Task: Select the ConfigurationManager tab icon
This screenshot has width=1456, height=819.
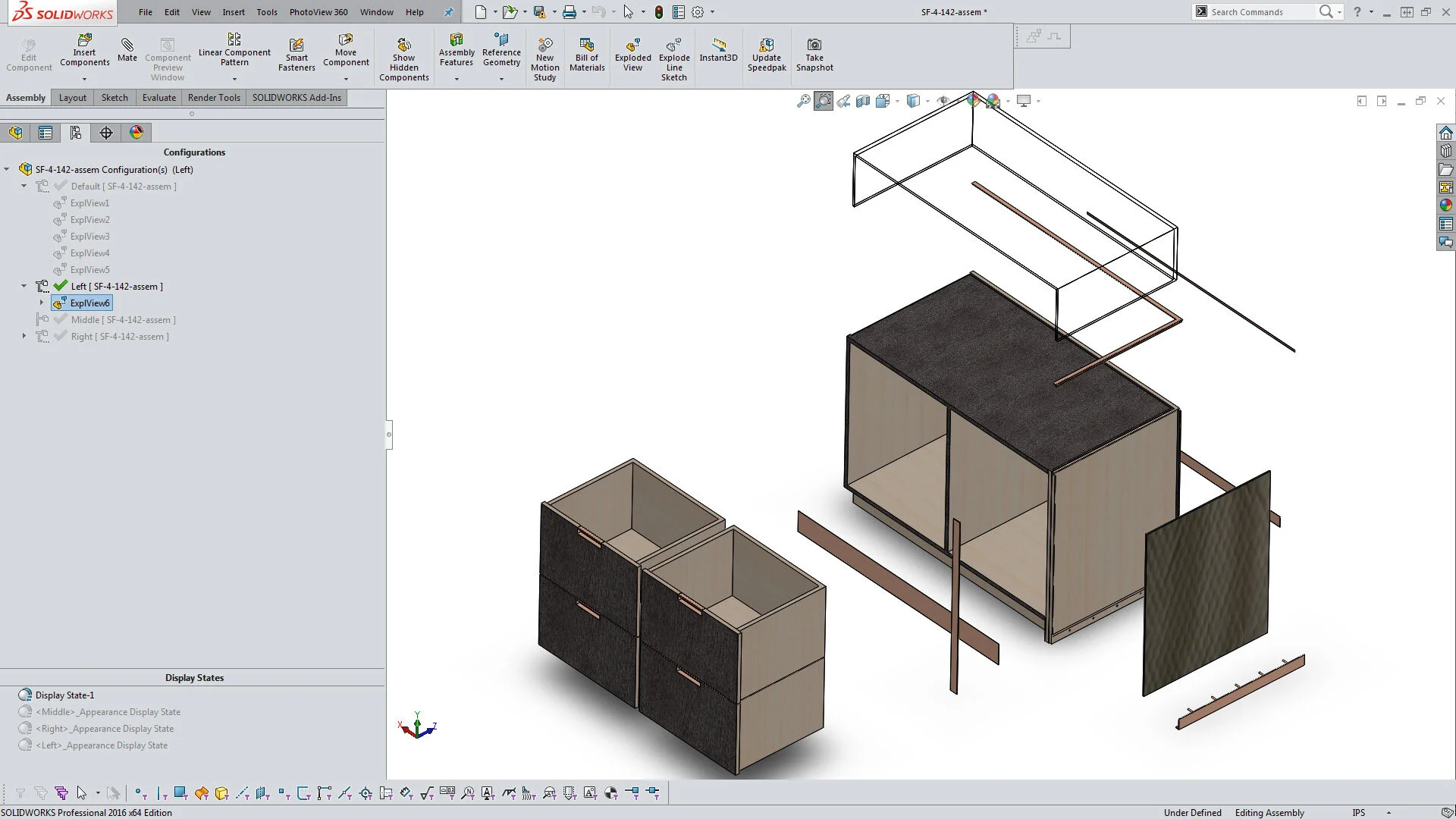Action: click(75, 133)
